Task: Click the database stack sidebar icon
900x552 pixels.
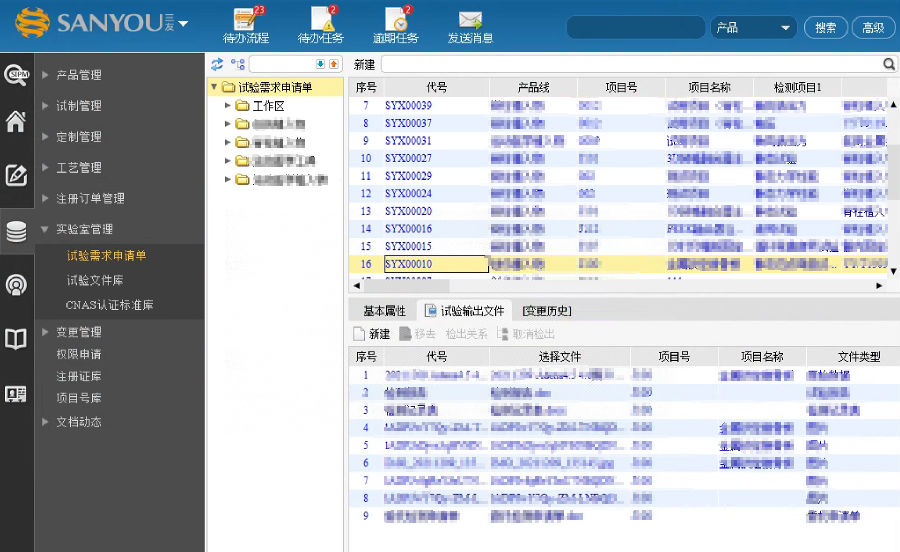Action: 16,232
